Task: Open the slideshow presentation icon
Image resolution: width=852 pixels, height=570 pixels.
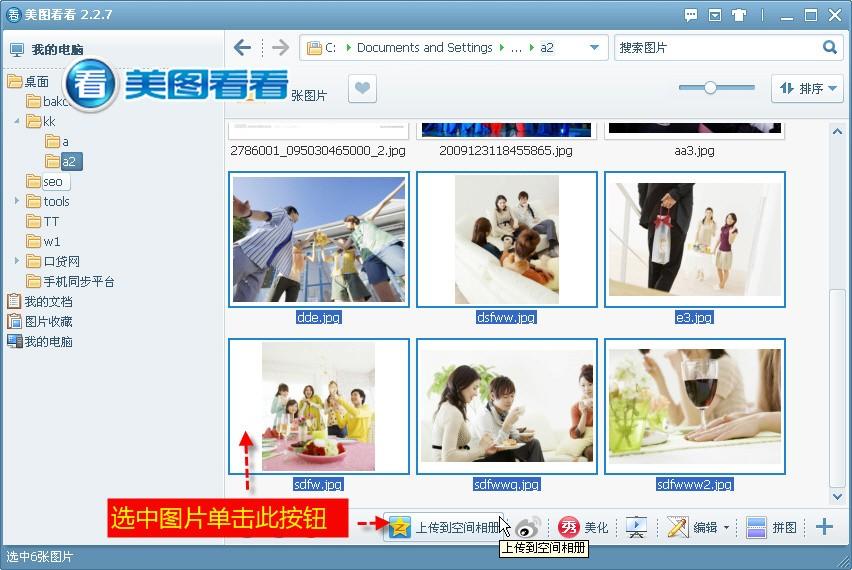Action: pos(636,527)
